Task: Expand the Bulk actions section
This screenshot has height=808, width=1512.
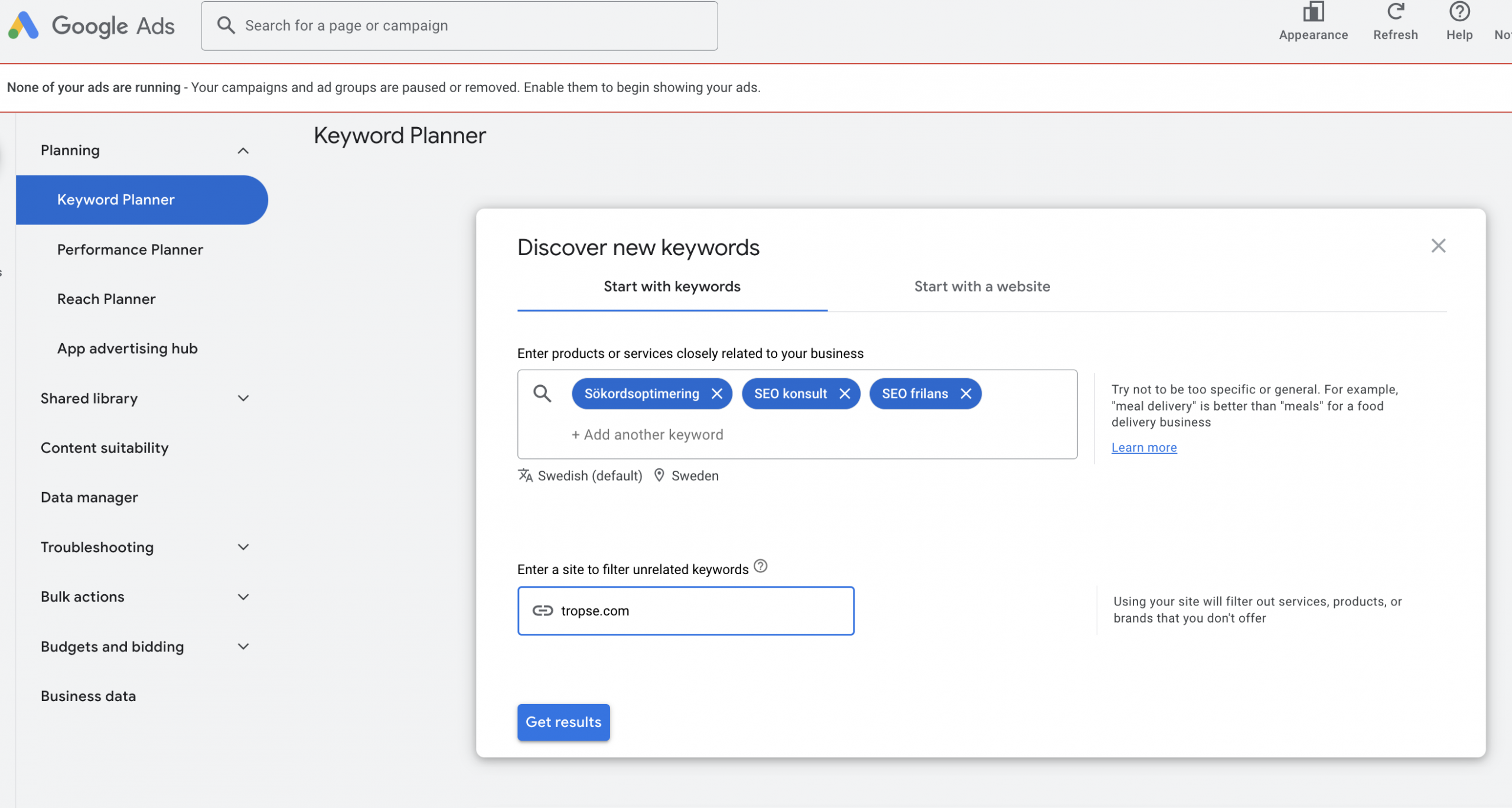Action: [x=243, y=597]
